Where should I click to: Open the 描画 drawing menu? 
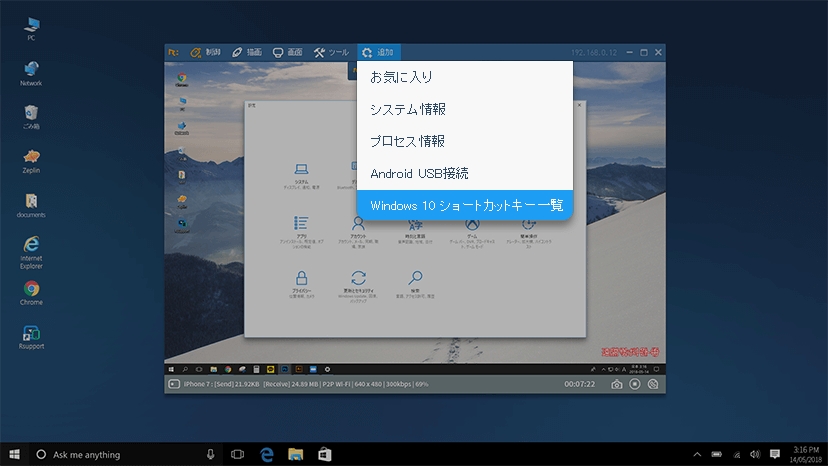point(247,52)
